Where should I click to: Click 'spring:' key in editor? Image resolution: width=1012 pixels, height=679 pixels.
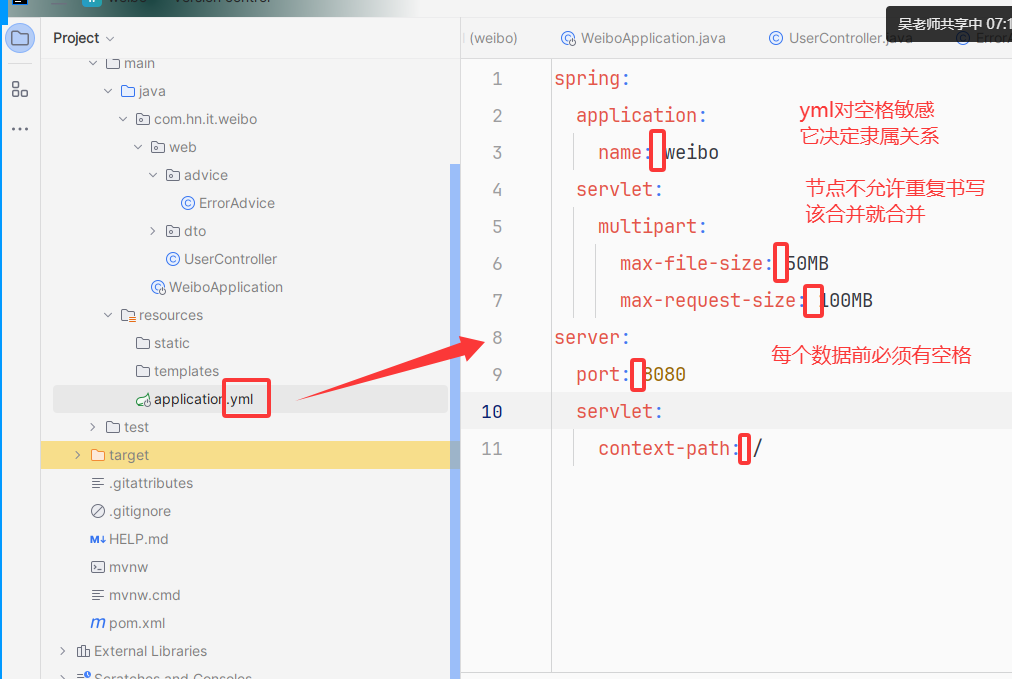(x=592, y=79)
